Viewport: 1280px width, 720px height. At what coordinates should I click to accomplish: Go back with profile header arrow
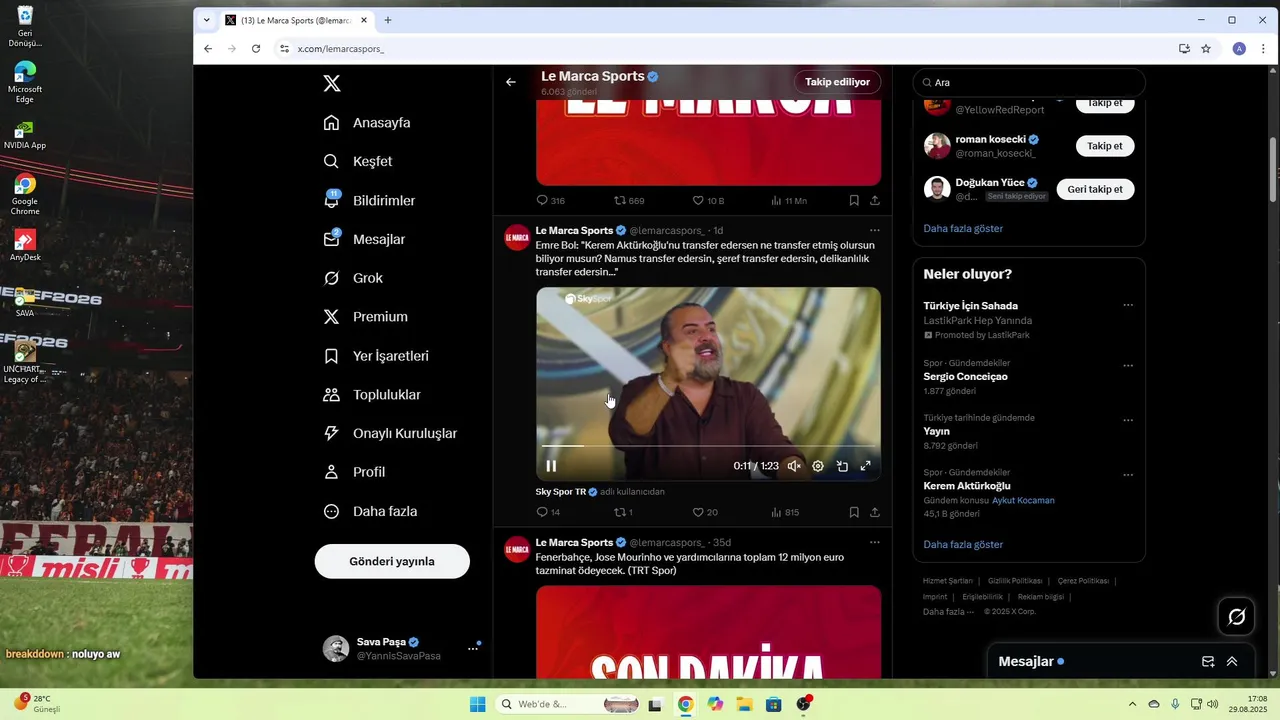[x=511, y=82]
